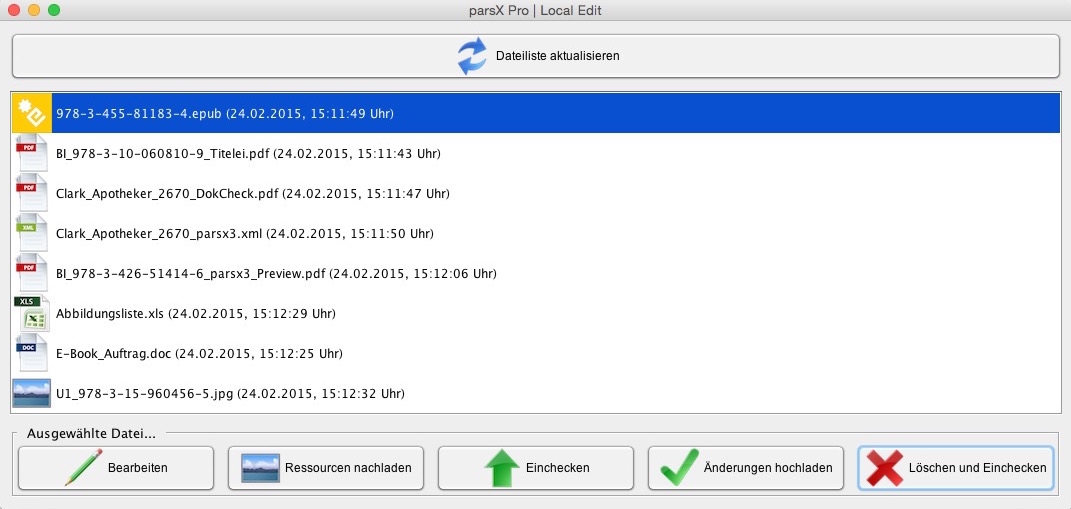
Task: Select BI_978-3-10-060810-9_Titelei.pdf row
Action: coord(536,153)
